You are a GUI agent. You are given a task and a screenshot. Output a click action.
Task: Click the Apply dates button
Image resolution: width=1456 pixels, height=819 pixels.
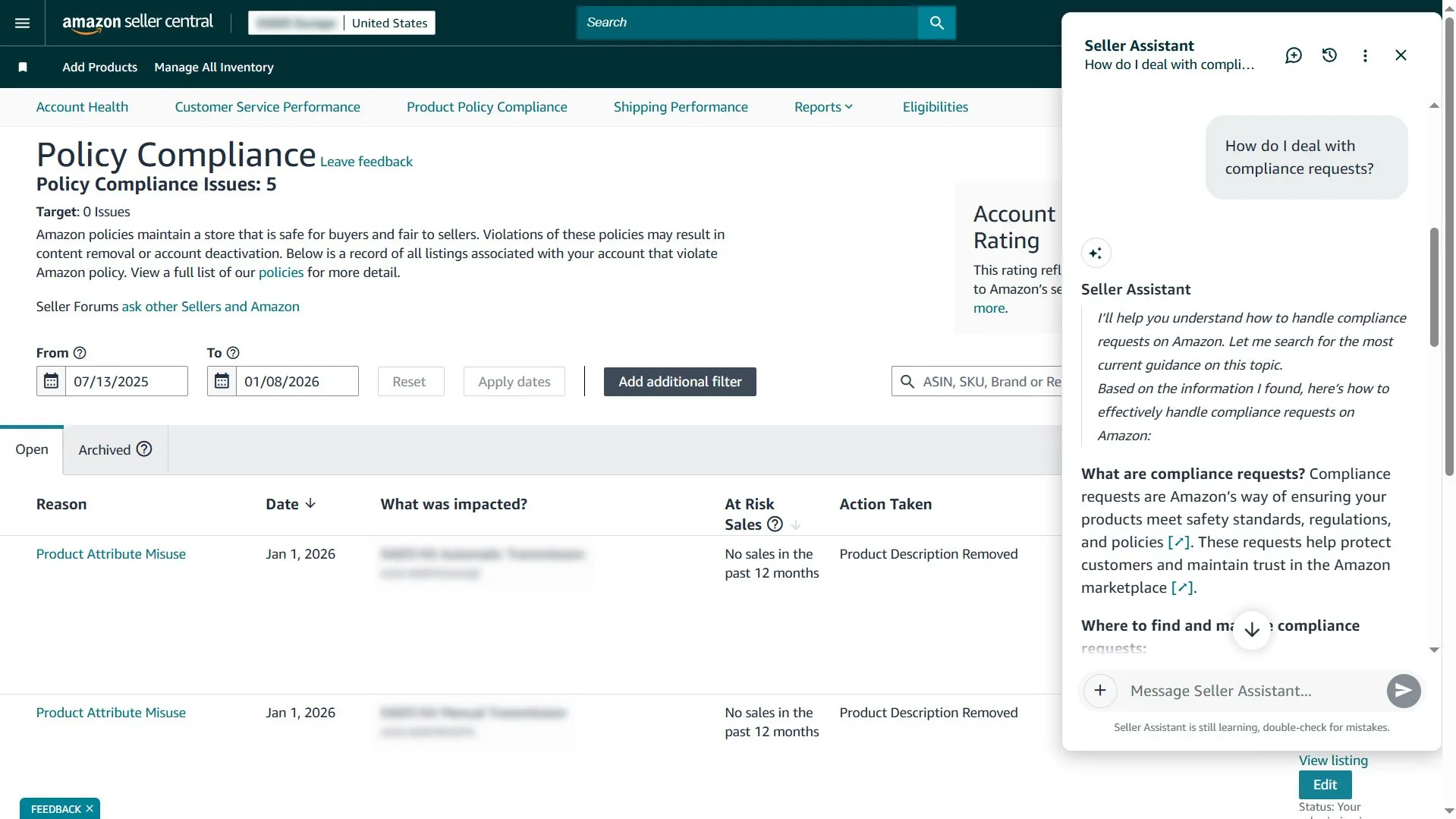click(x=513, y=381)
